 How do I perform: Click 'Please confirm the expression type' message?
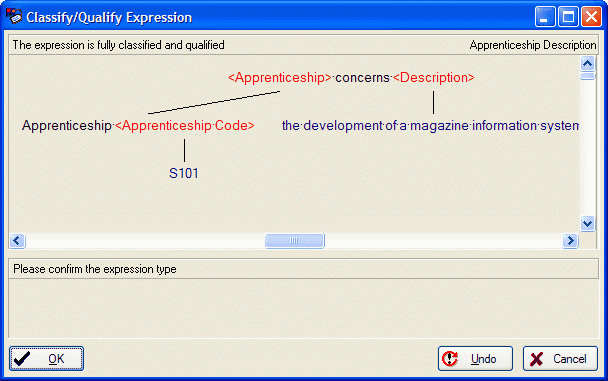tap(95, 269)
